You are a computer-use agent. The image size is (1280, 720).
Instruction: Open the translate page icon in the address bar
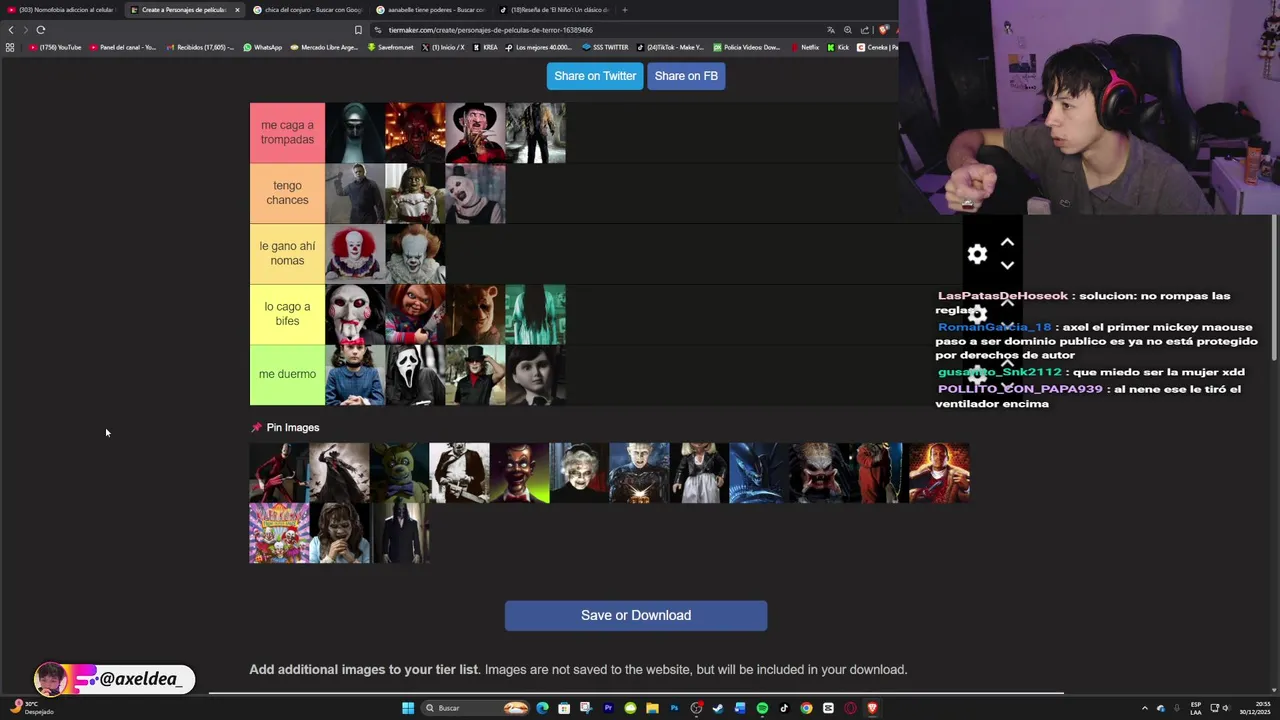(831, 30)
